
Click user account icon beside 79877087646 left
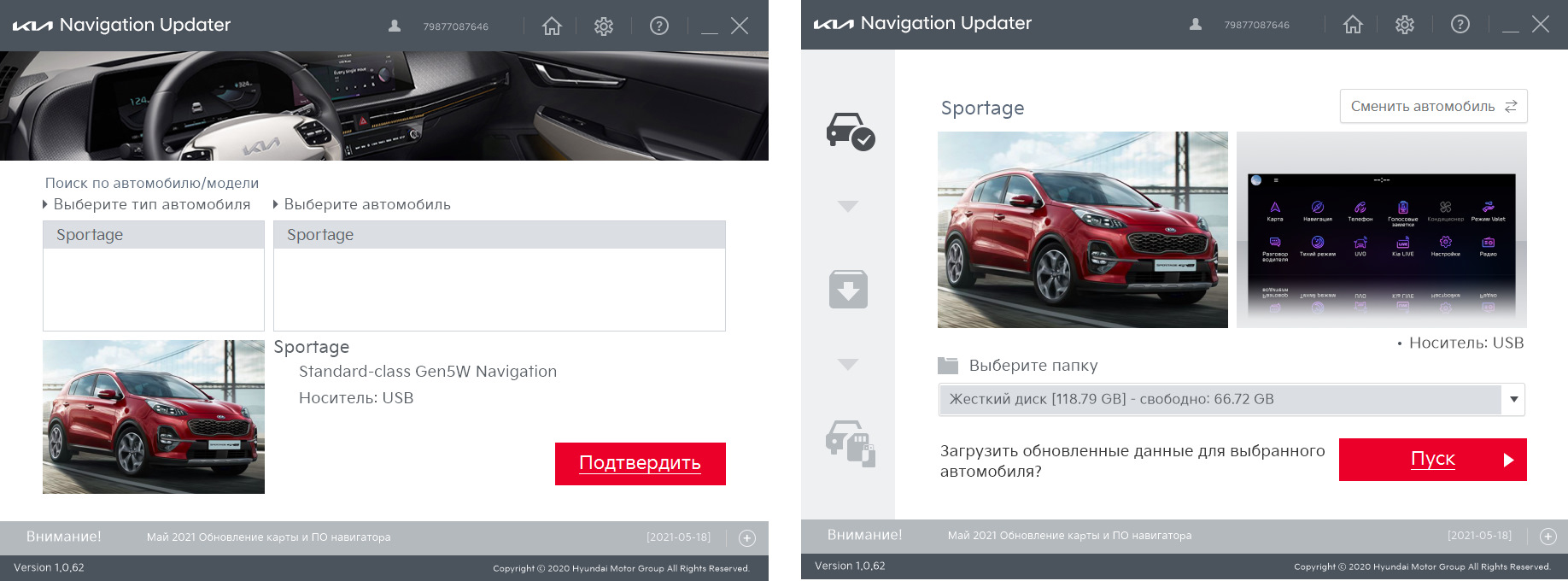pos(395,26)
